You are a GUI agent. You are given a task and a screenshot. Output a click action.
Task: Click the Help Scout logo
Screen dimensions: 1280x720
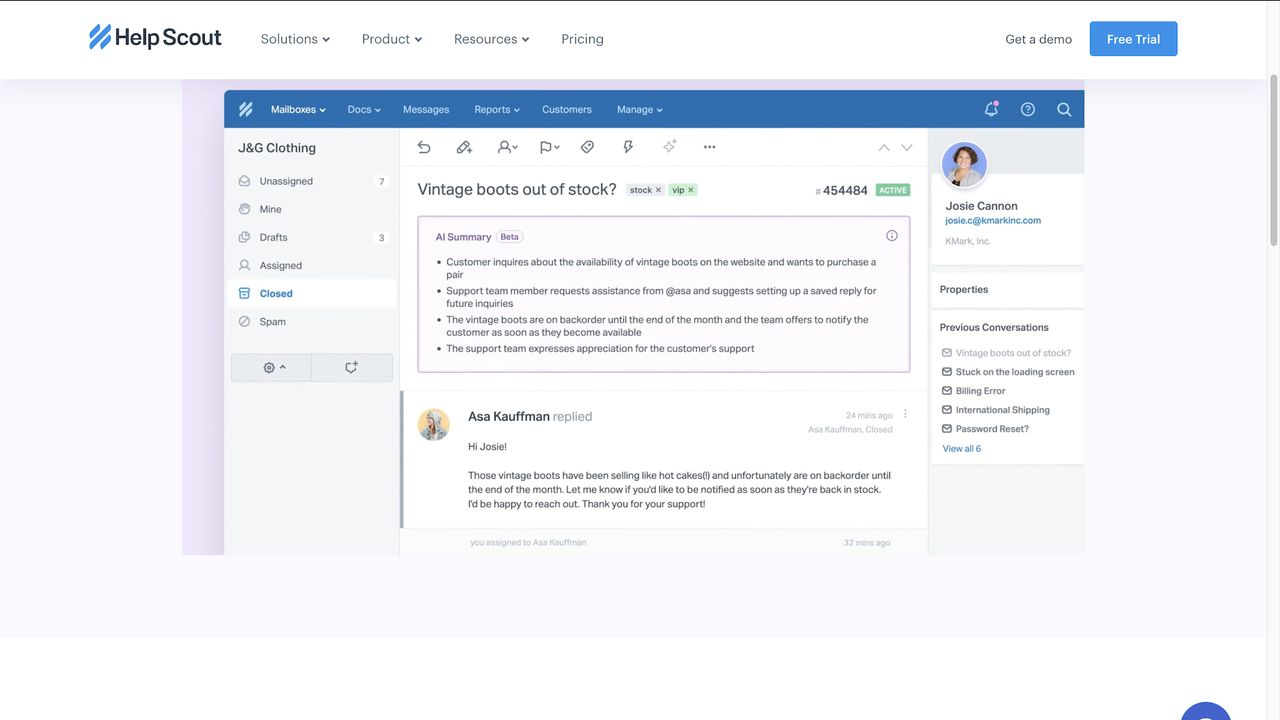(x=155, y=38)
